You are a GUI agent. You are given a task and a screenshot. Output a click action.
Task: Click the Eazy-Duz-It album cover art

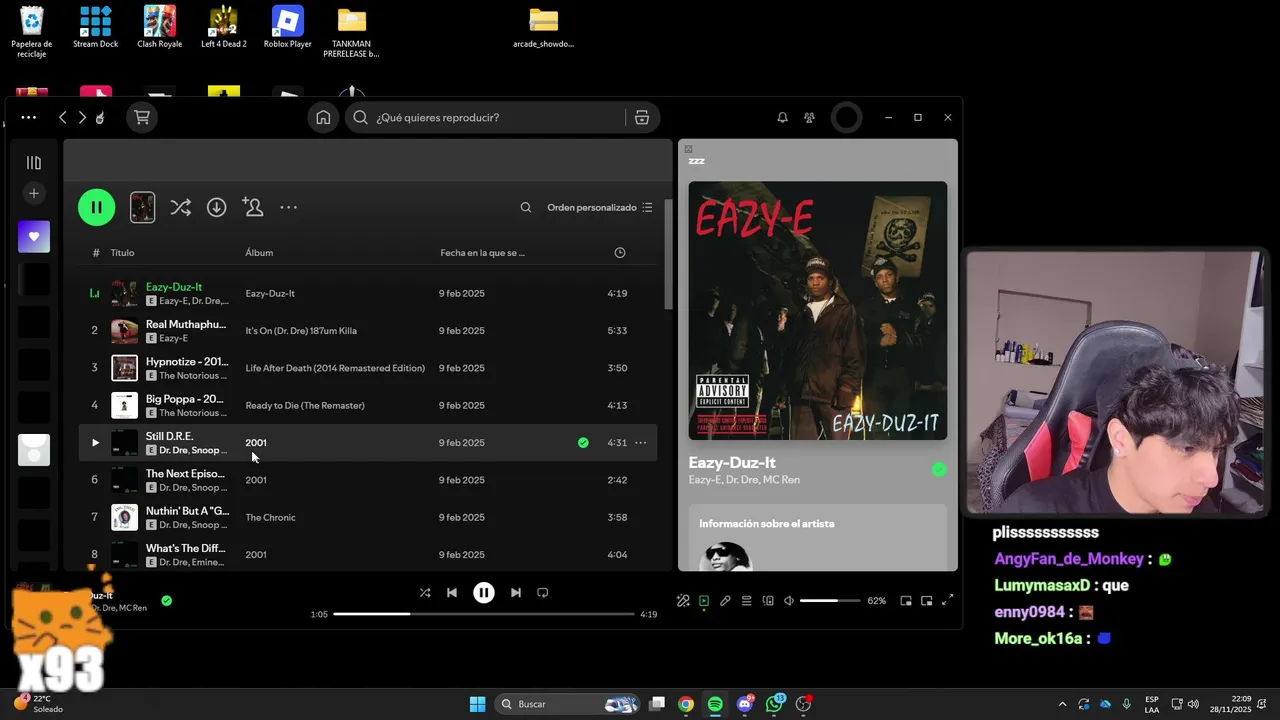[817, 310]
